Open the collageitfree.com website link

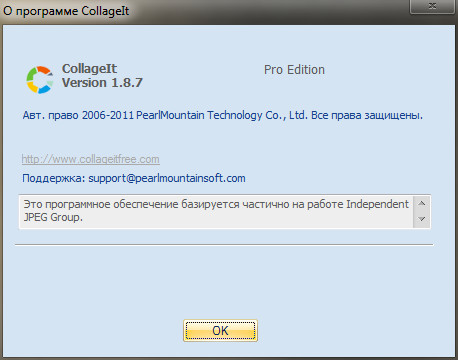[x=90, y=159]
